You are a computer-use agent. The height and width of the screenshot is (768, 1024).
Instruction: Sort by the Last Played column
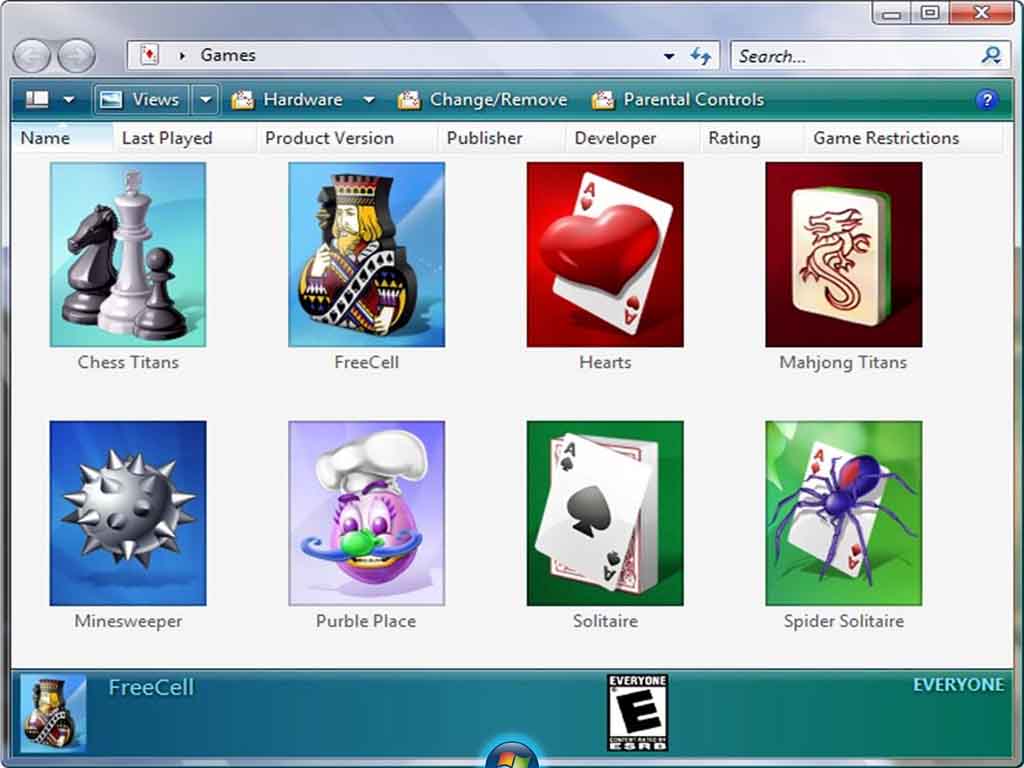coord(167,138)
